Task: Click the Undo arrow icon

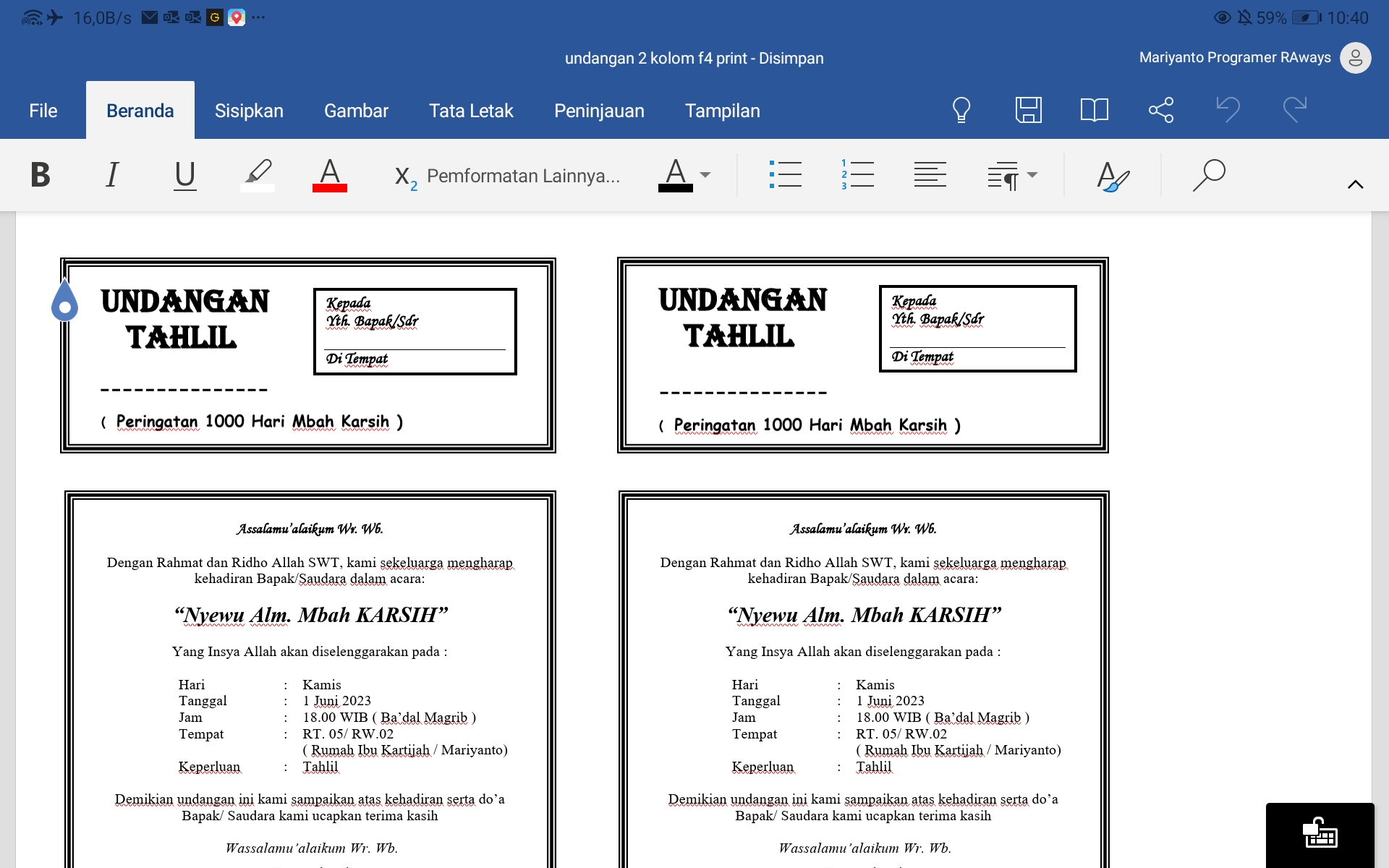Action: [x=1228, y=110]
